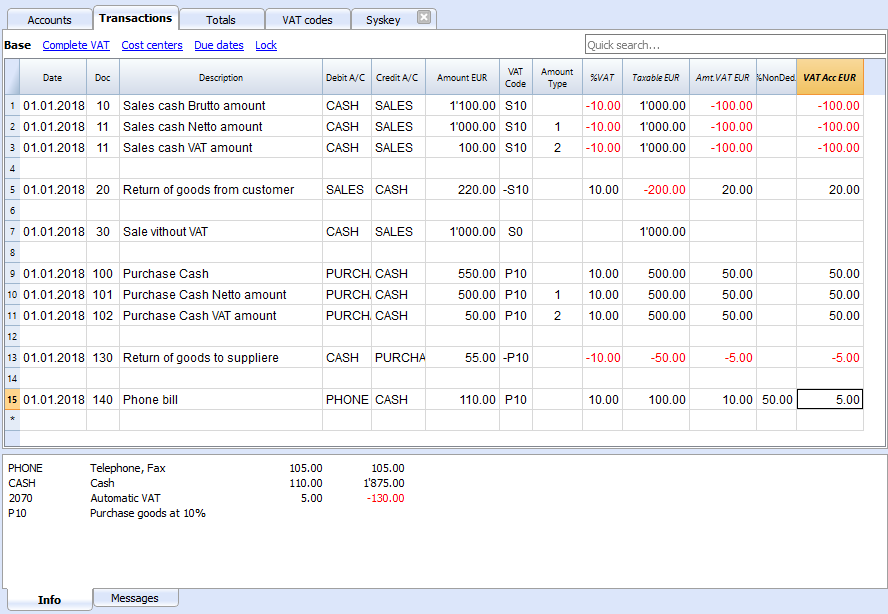This screenshot has width=888, height=614.
Task: Click doc number 100 cell
Action: (x=103, y=274)
